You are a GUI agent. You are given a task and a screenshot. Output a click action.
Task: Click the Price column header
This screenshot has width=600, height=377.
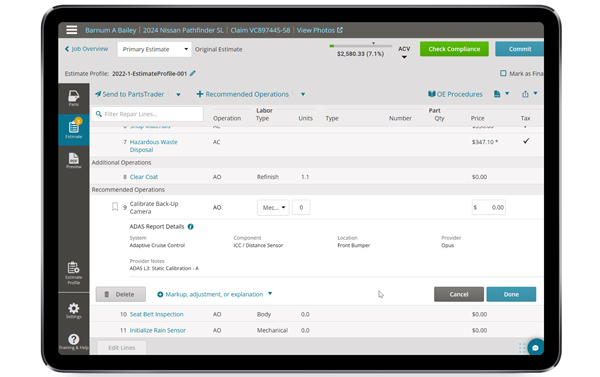(x=478, y=118)
